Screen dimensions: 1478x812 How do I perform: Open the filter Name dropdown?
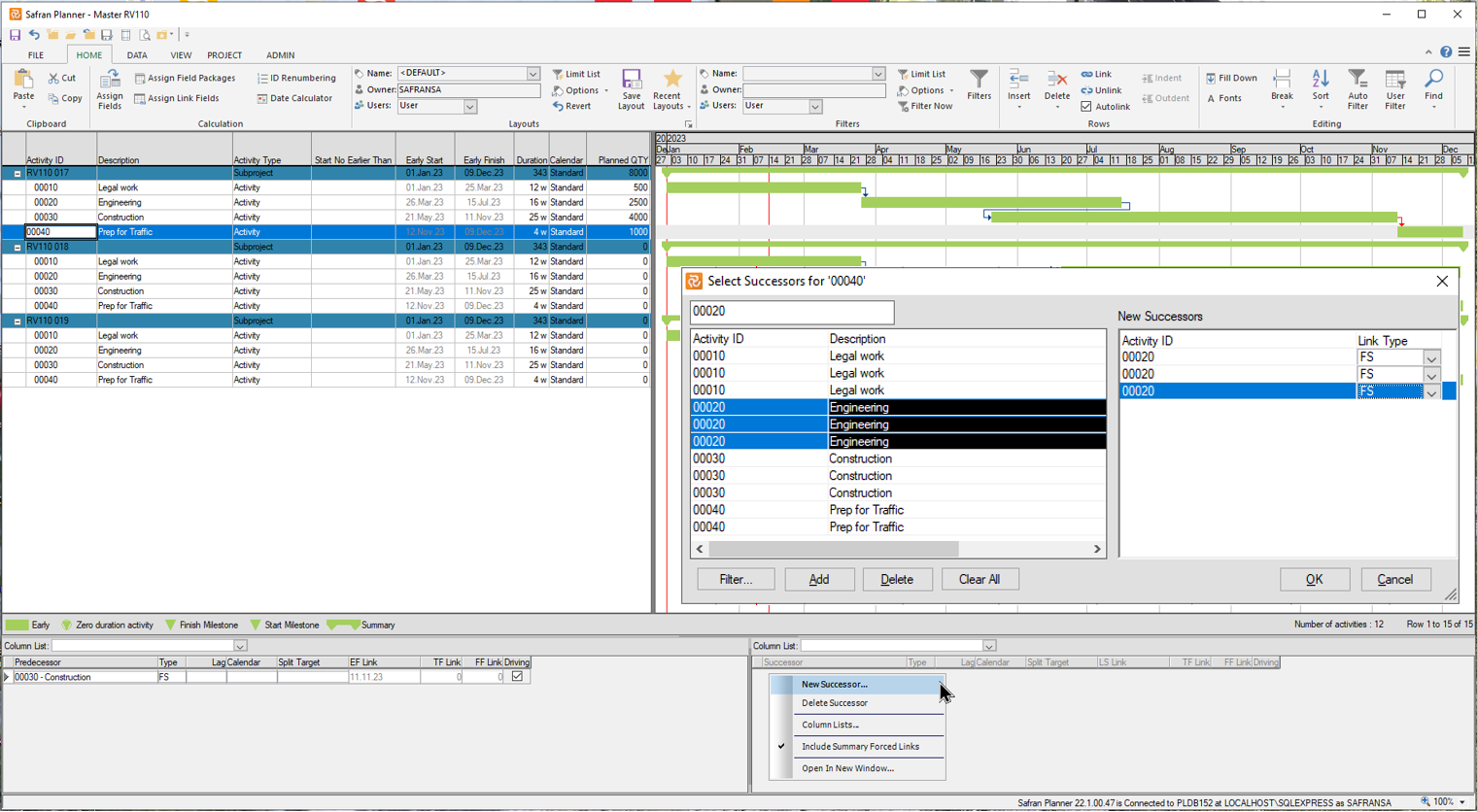pyautogui.click(x=878, y=74)
